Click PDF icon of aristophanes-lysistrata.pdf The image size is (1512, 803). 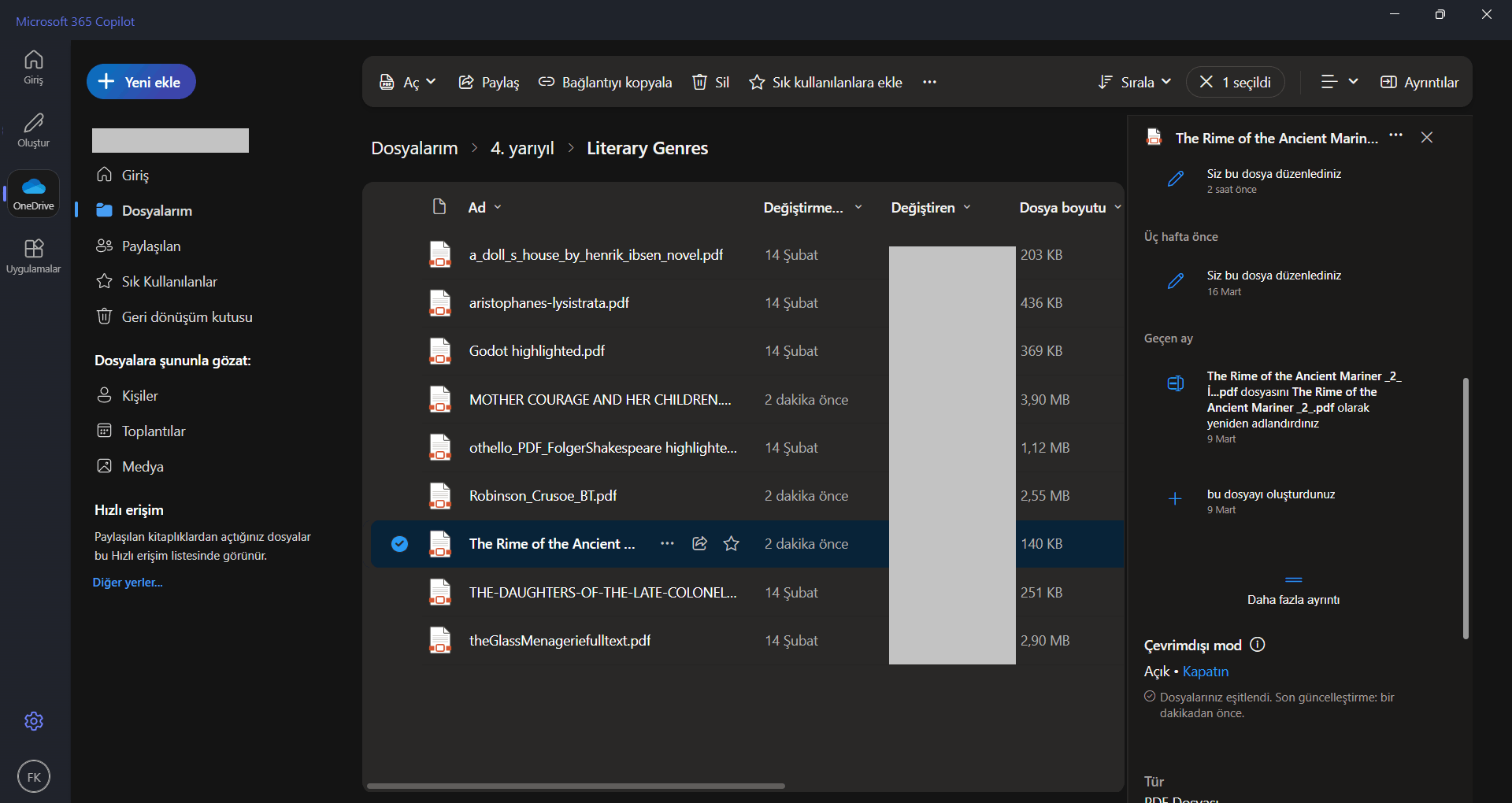[x=439, y=303]
